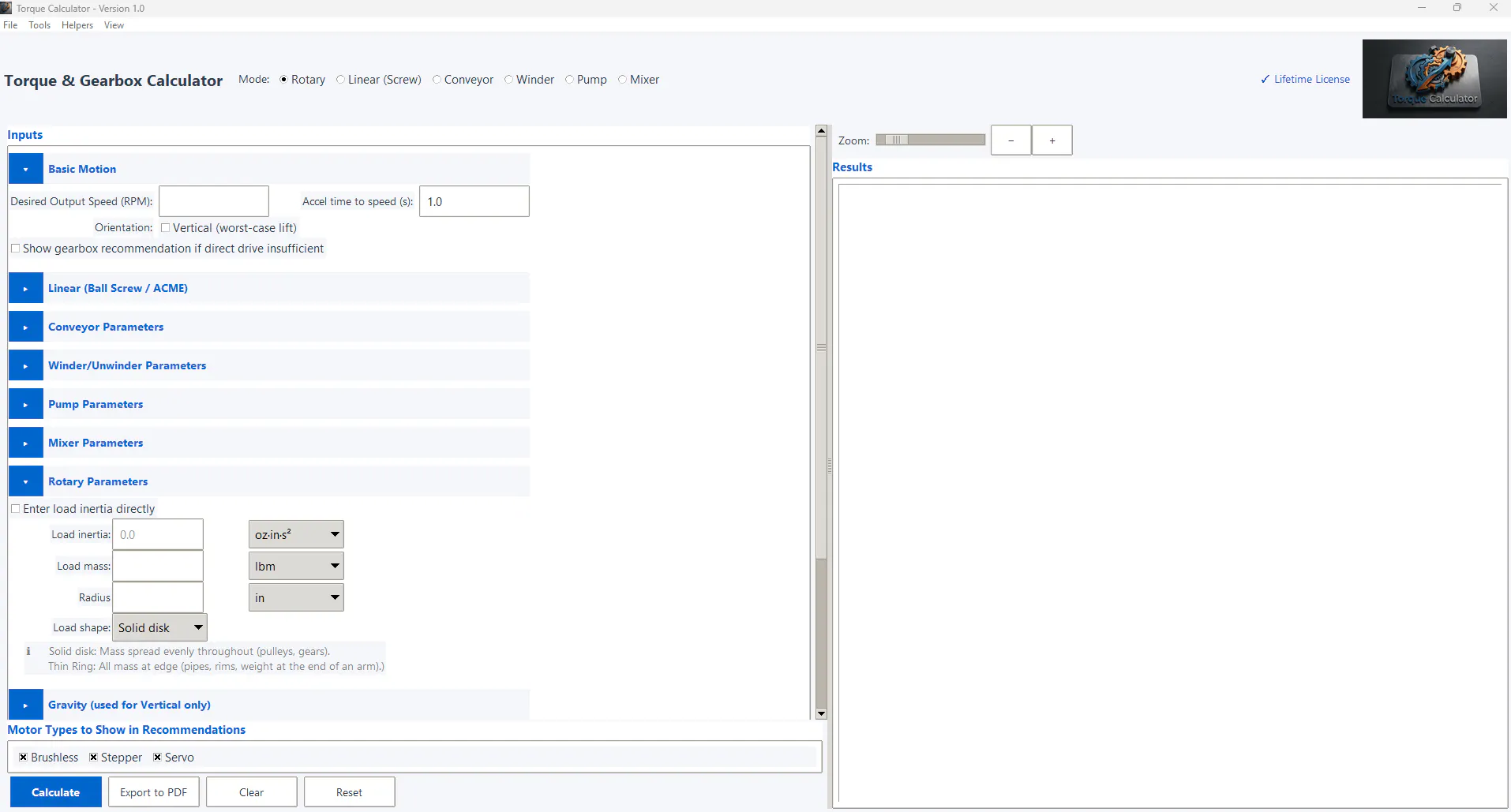Click the Clear button
This screenshot has height=812, width=1511.
click(252, 792)
